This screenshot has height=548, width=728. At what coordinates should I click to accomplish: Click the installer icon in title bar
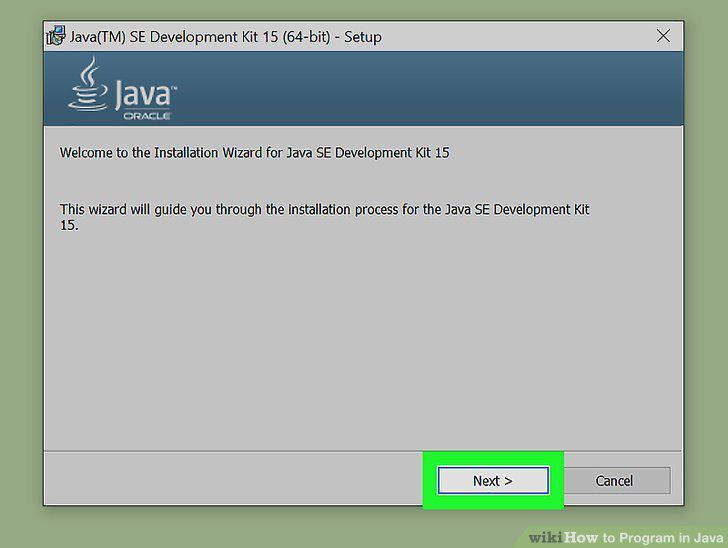pyautogui.click(x=56, y=36)
